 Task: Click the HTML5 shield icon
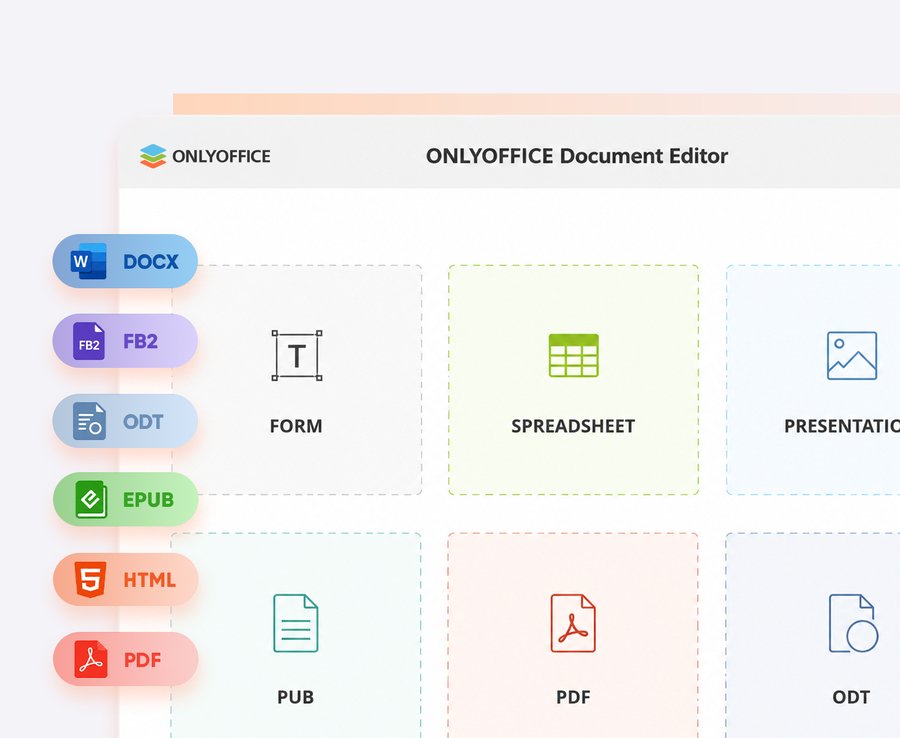click(x=91, y=580)
